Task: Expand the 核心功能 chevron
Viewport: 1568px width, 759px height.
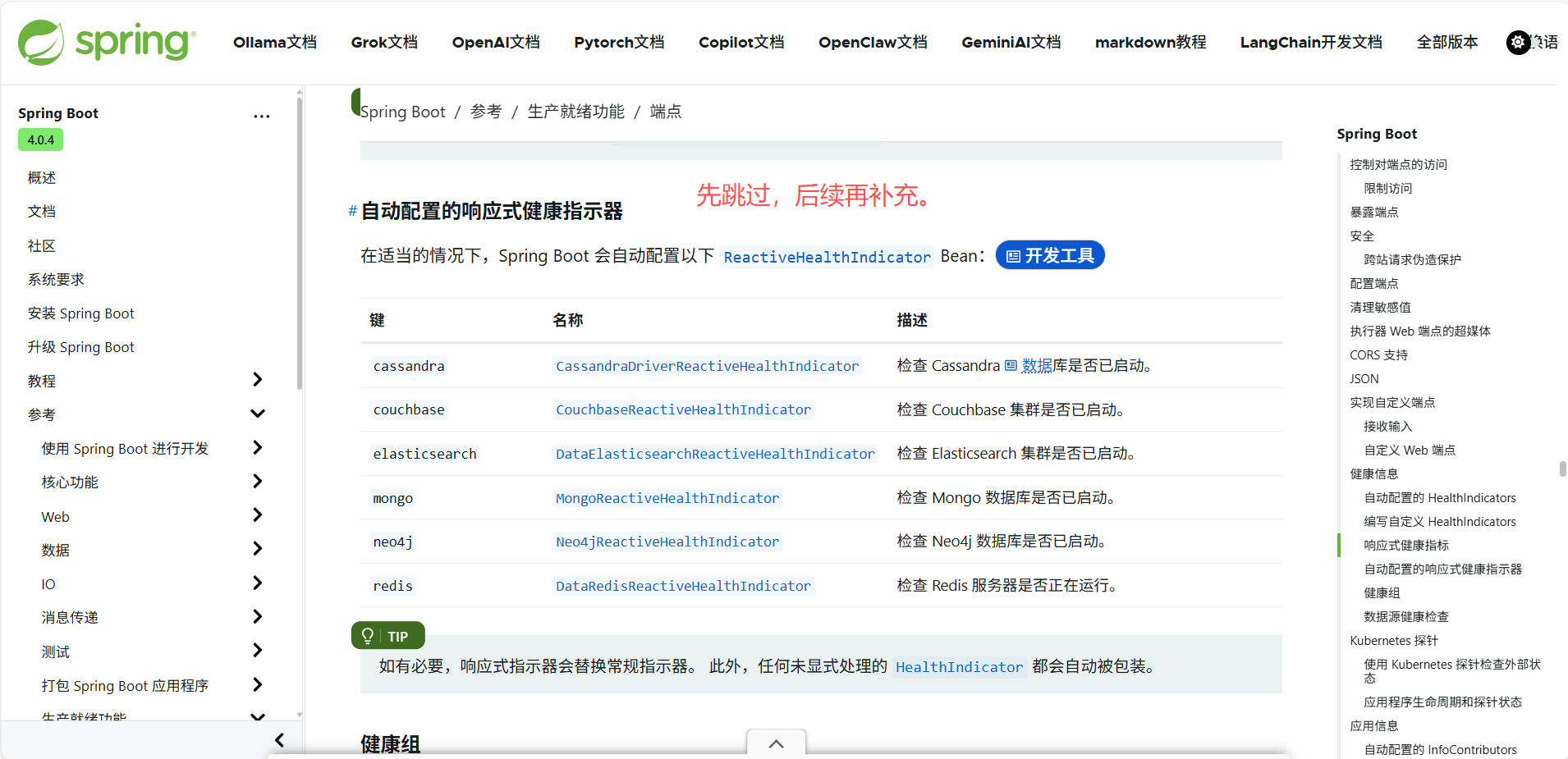Action: (x=258, y=481)
